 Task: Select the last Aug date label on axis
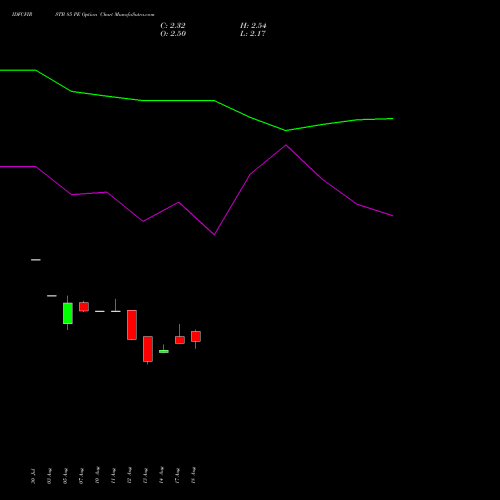[193, 475]
